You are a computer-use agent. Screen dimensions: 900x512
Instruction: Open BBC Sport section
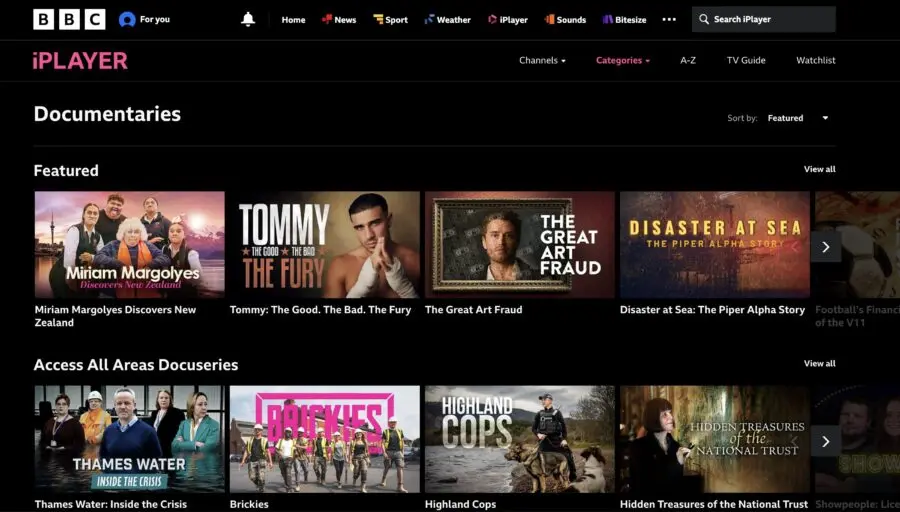(390, 19)
